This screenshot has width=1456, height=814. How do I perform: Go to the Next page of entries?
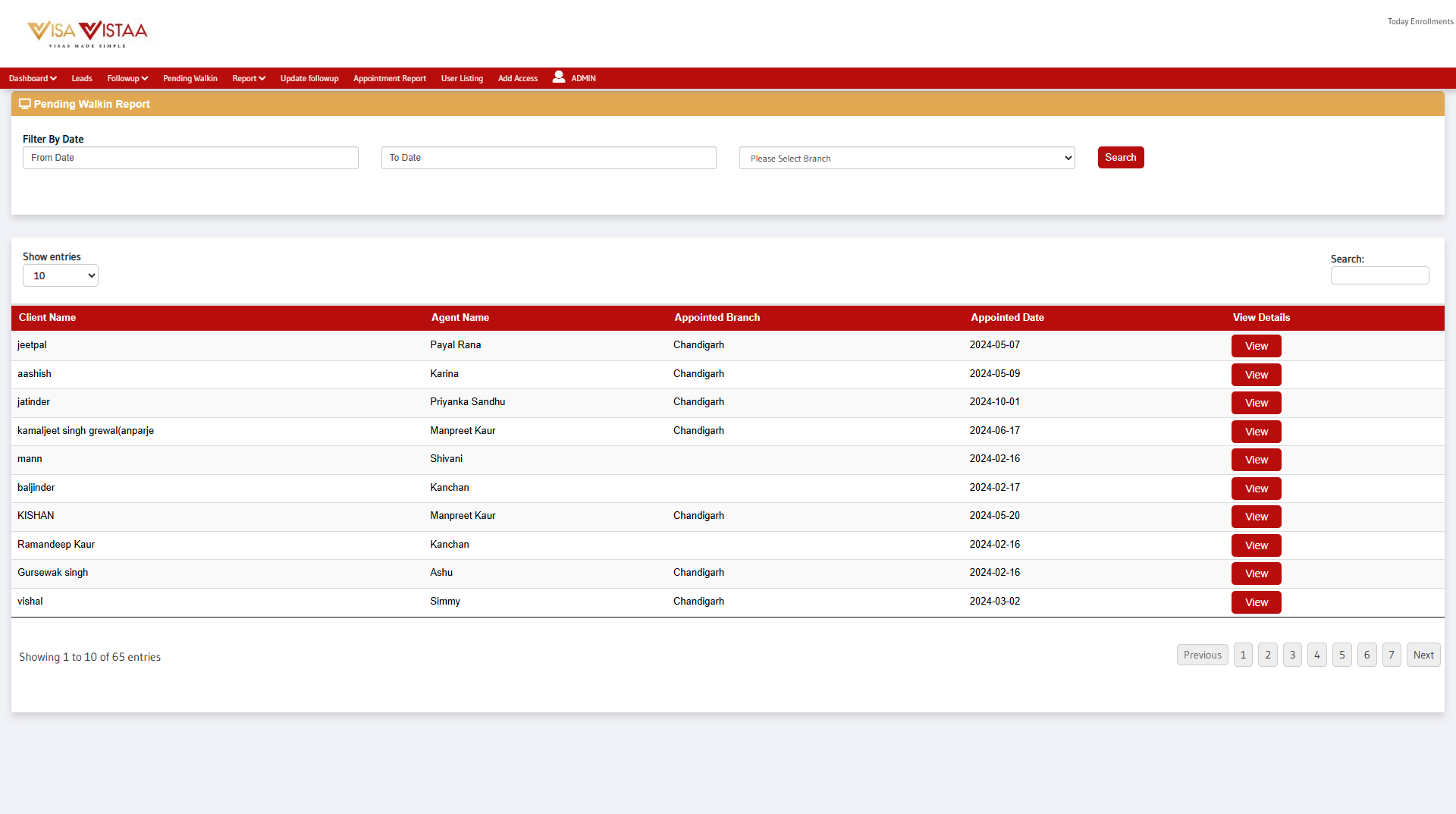pos(1423,655)
